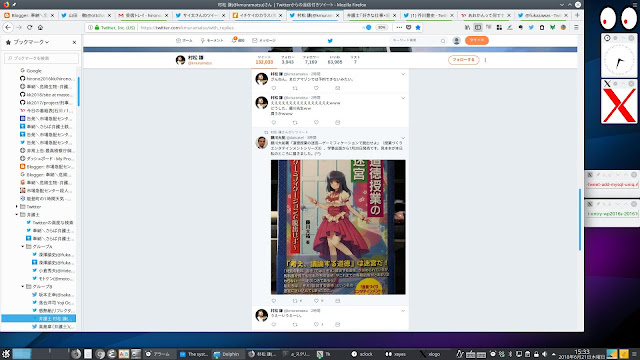Click the volume icon in system tray

[x=544, y=354]
